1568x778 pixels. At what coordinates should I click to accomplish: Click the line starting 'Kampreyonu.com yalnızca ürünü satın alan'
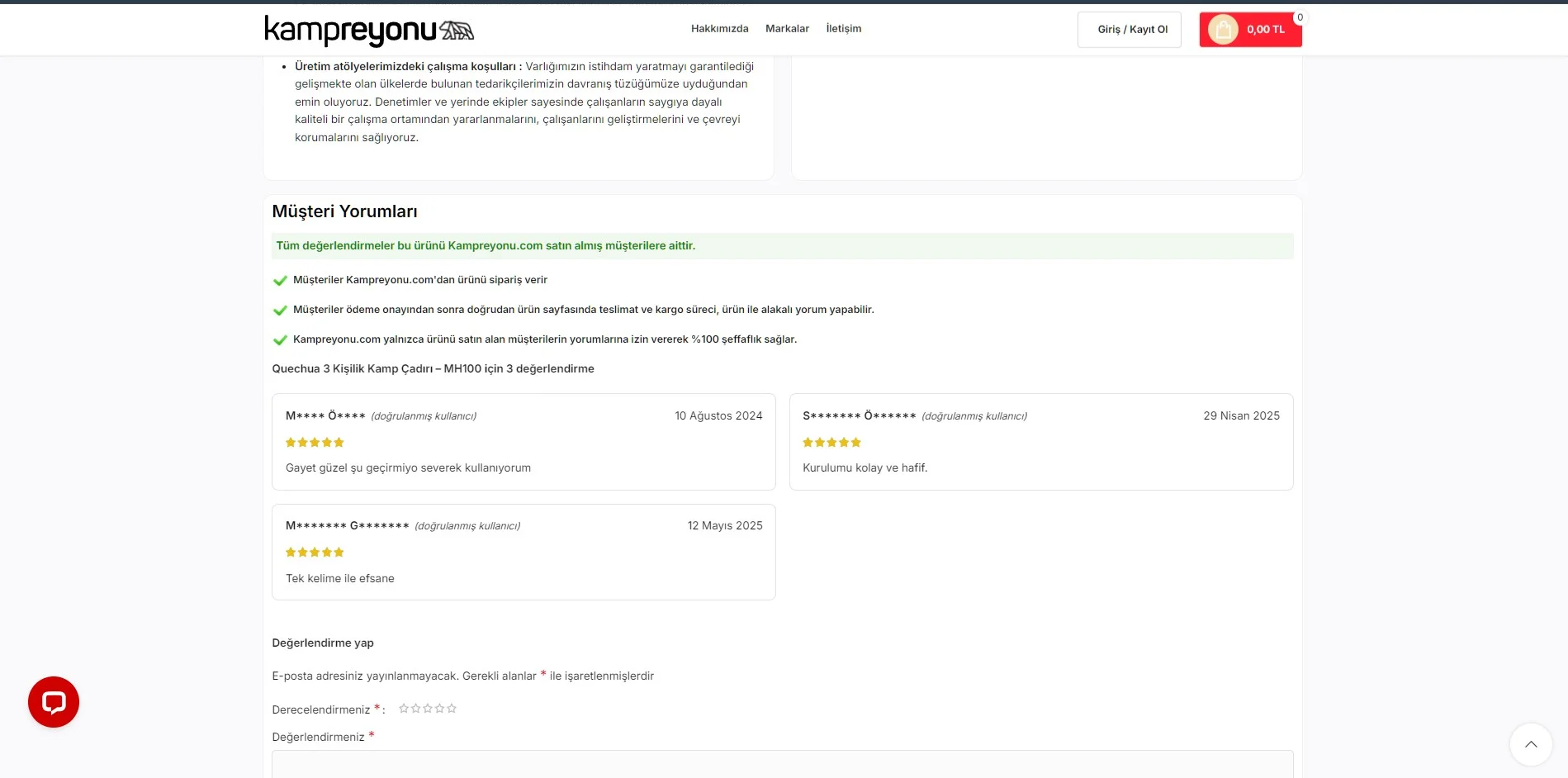pyautogui.click(x=545, y=339)
